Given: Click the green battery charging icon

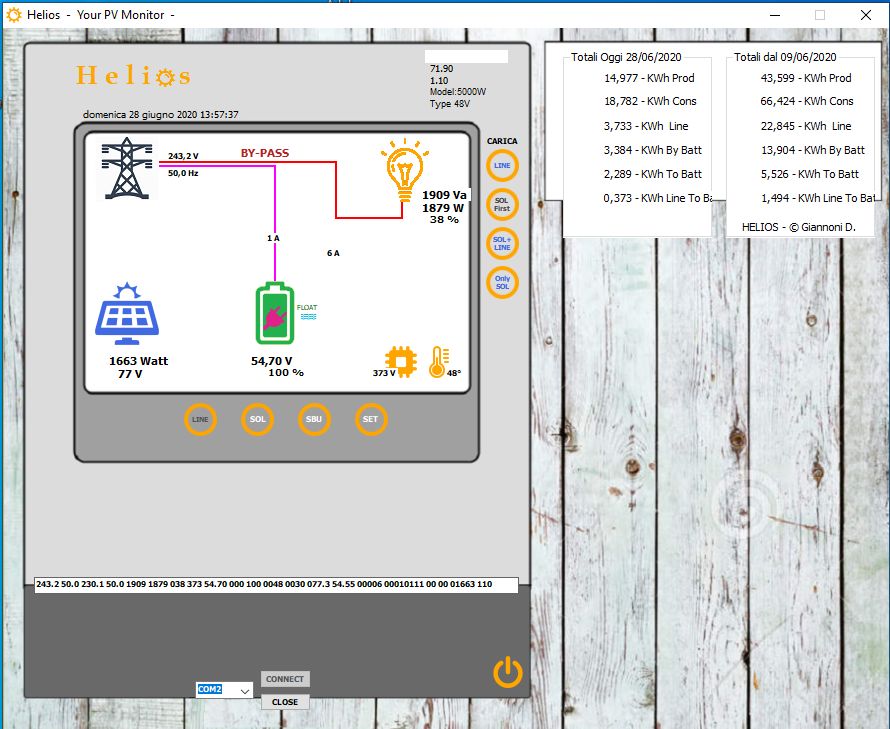Looking at the screenshot, I should pyautogui.click(x=275, y=313).
